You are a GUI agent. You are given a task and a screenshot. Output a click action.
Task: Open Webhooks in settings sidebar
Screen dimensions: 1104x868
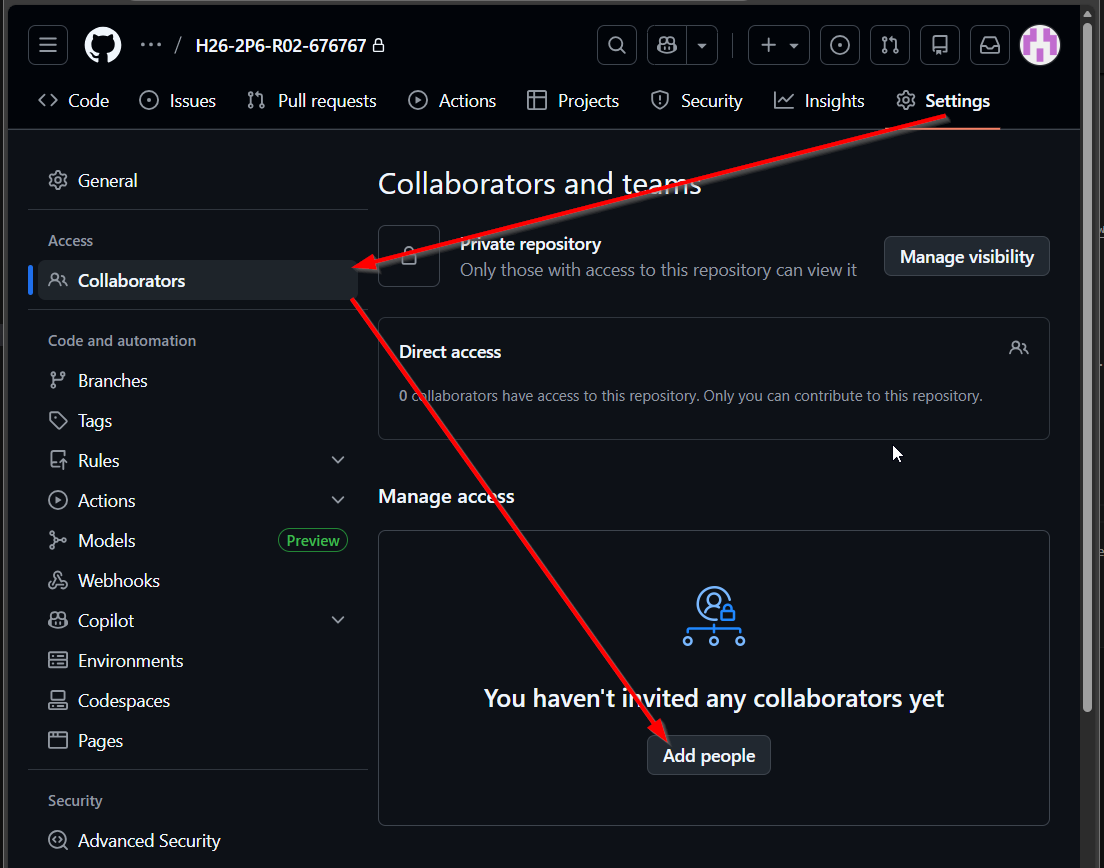[118, 580]
